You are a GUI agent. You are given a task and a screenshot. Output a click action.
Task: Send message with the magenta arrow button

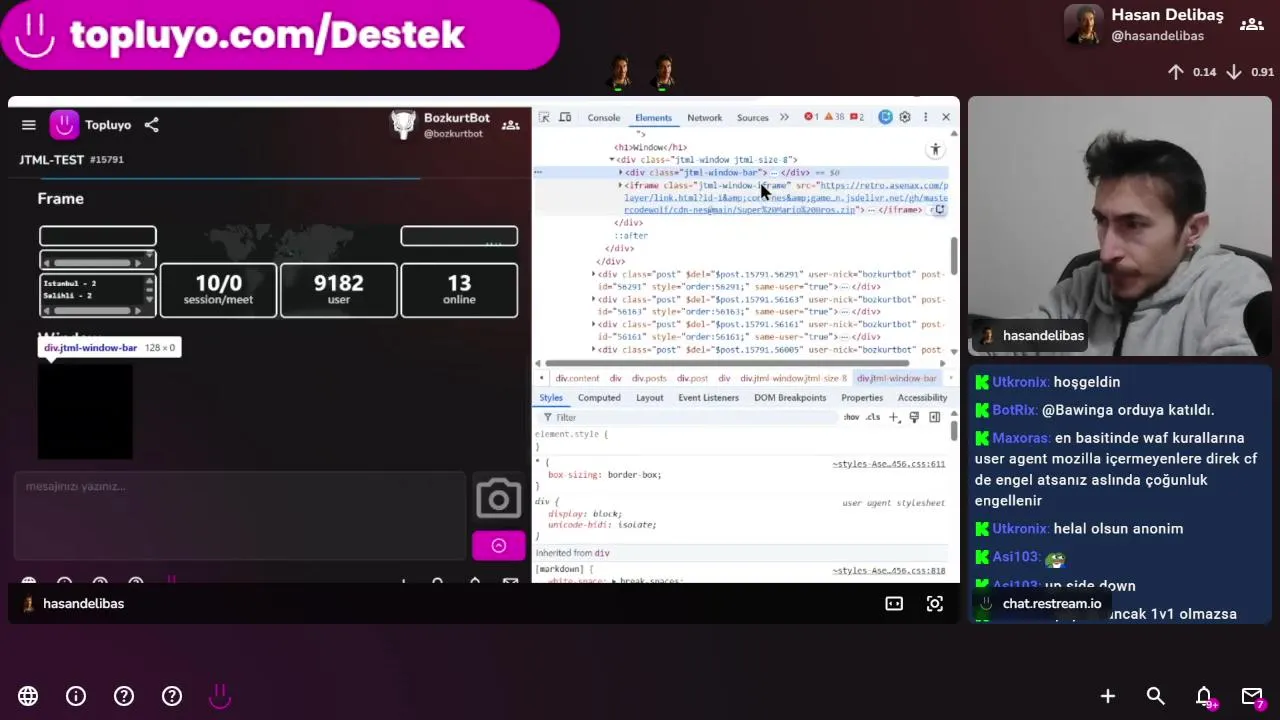(499, 545)
